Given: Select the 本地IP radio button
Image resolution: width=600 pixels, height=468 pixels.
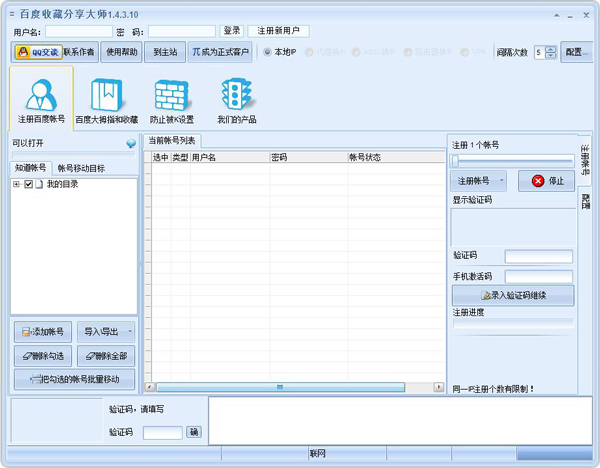Looking at the screenshot, I should tap(267, 52).
